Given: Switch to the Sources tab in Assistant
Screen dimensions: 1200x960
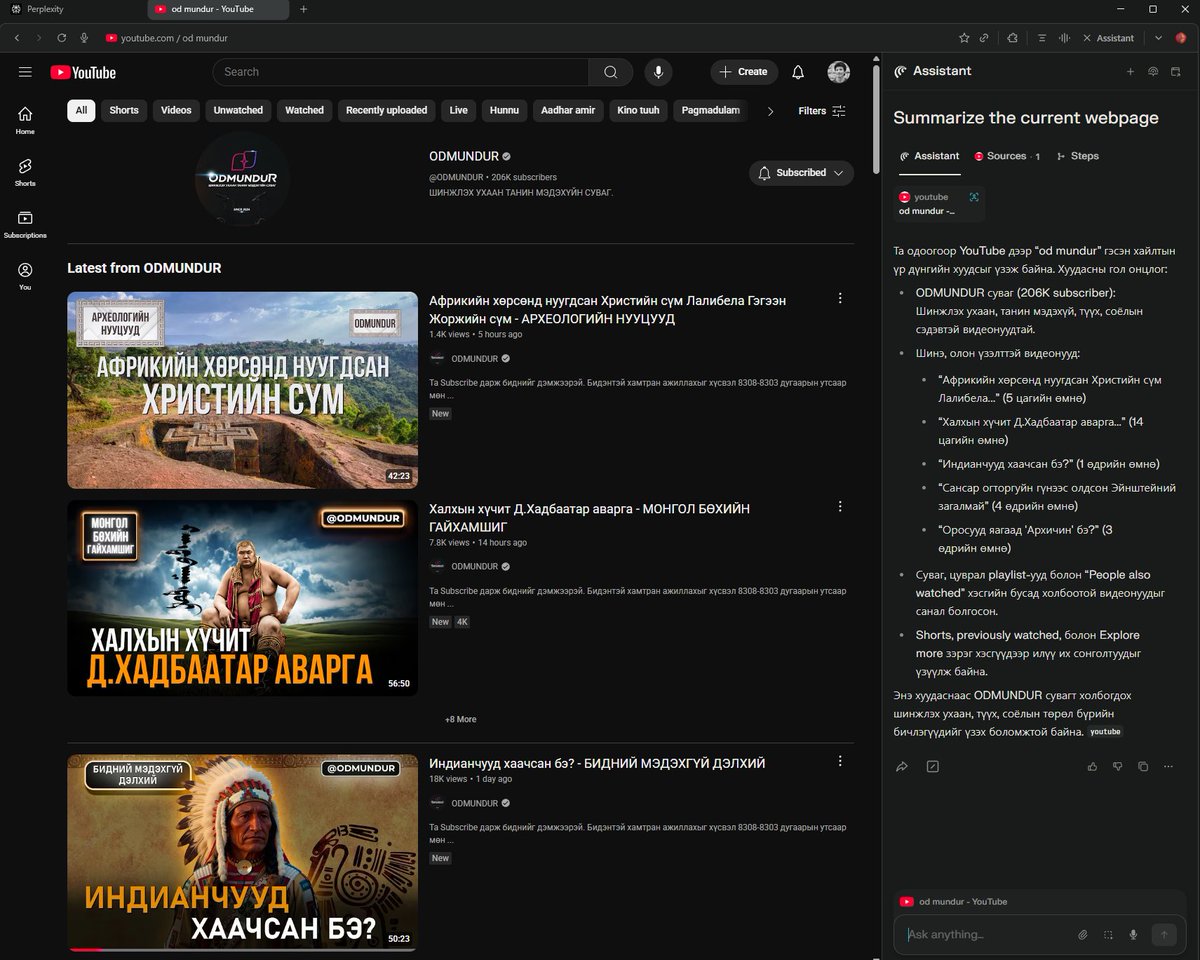Looking at the screenshot, I should click(x=1007, y=156).
